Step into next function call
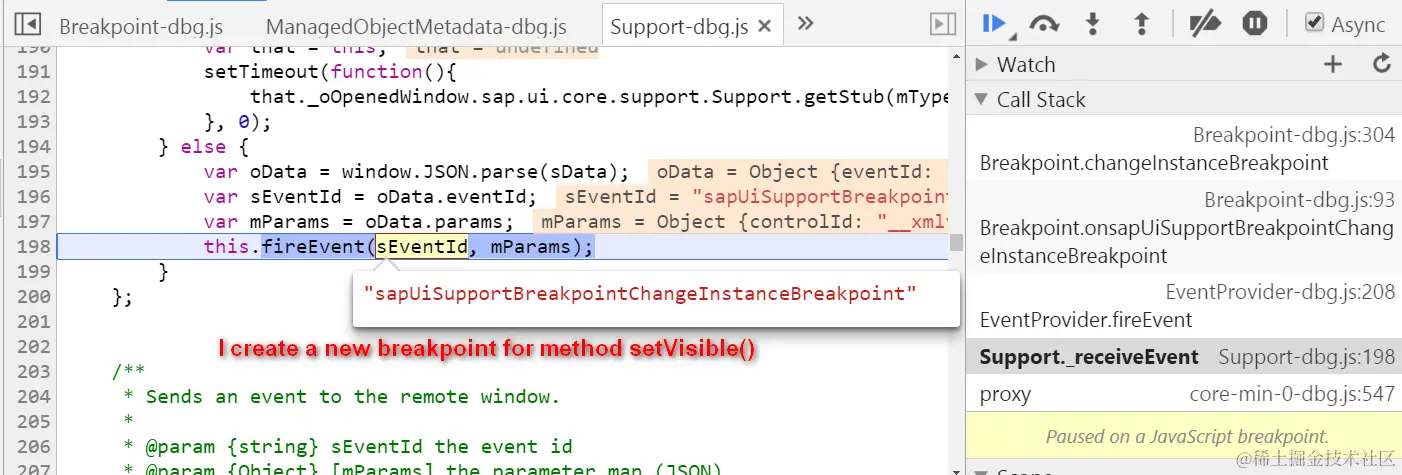1402x475 pixels. coord(1094,24)
